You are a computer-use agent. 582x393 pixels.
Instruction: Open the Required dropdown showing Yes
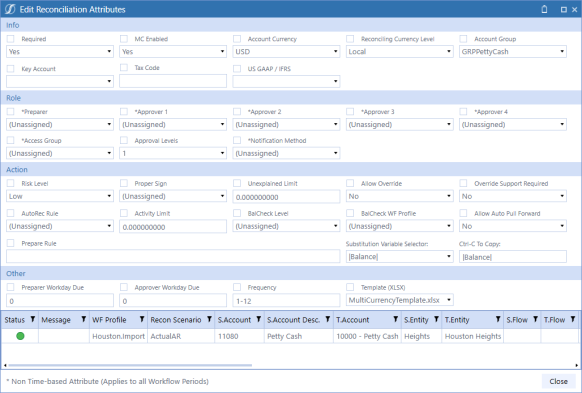pyautogui.click(x=60, y=52)
